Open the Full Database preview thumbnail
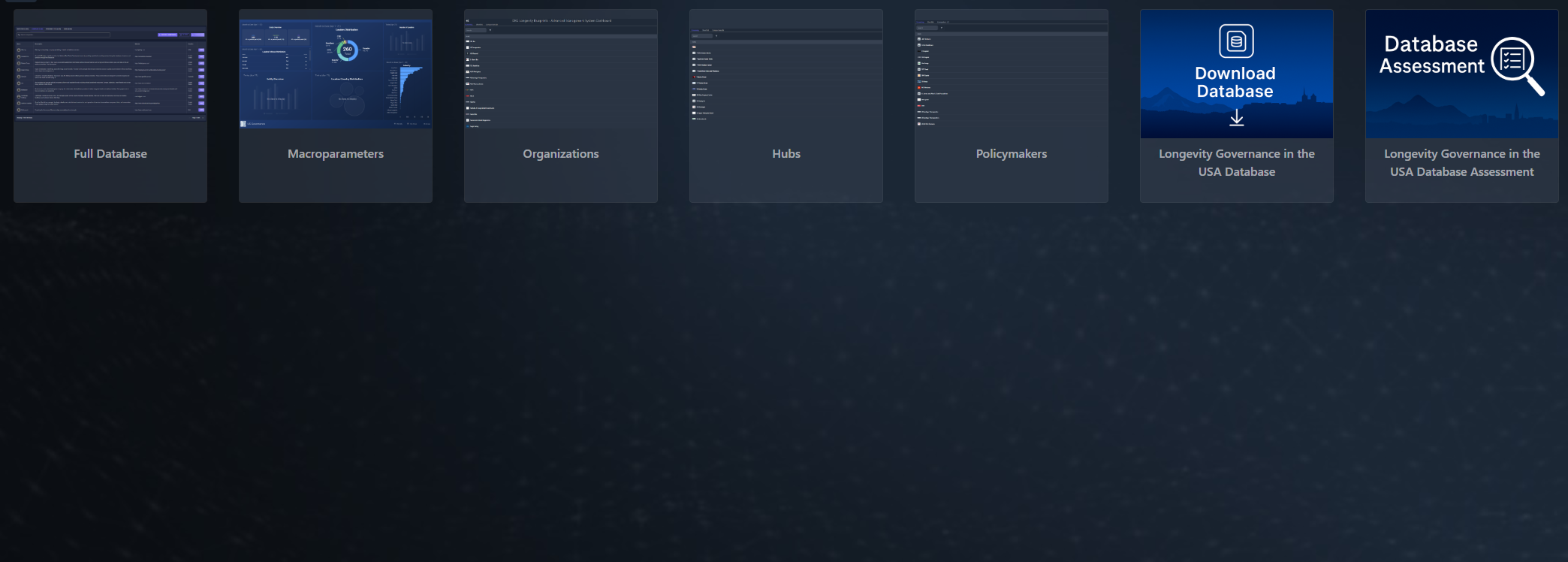This screenshot has width=1568, height=562. coord(110,74)
